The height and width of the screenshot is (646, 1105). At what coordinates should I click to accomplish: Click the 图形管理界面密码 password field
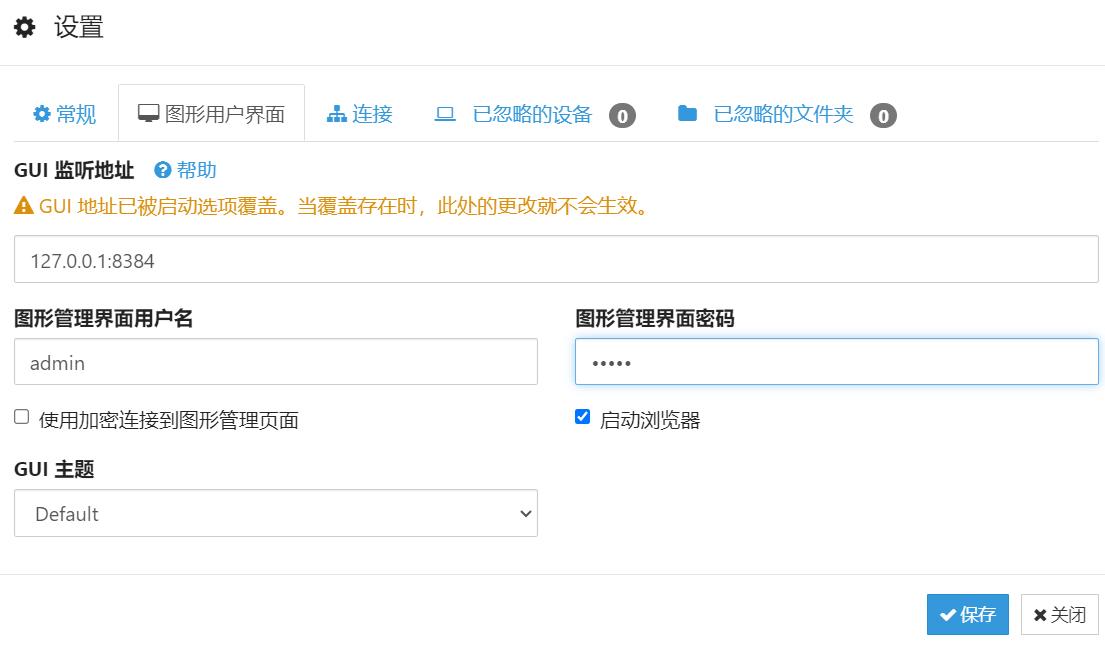click(837, 362)
